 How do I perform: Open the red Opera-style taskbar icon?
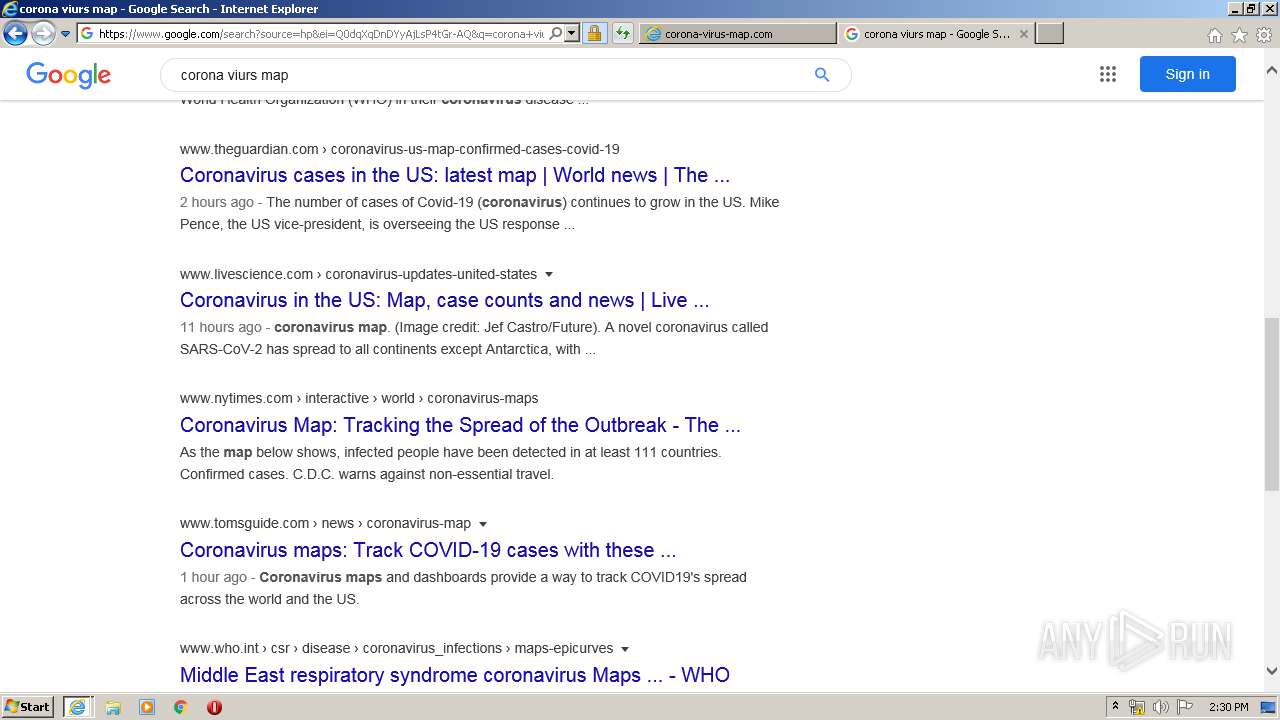tap(214, 707)
